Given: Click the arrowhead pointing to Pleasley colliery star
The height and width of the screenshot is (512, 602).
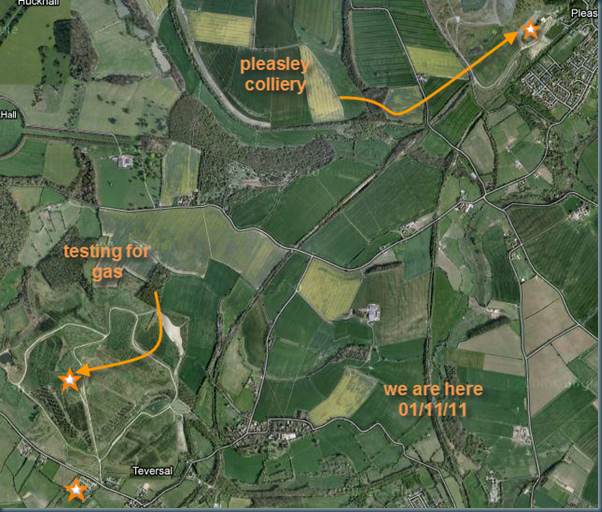Looking at the screenshot, I should (512, 38).
